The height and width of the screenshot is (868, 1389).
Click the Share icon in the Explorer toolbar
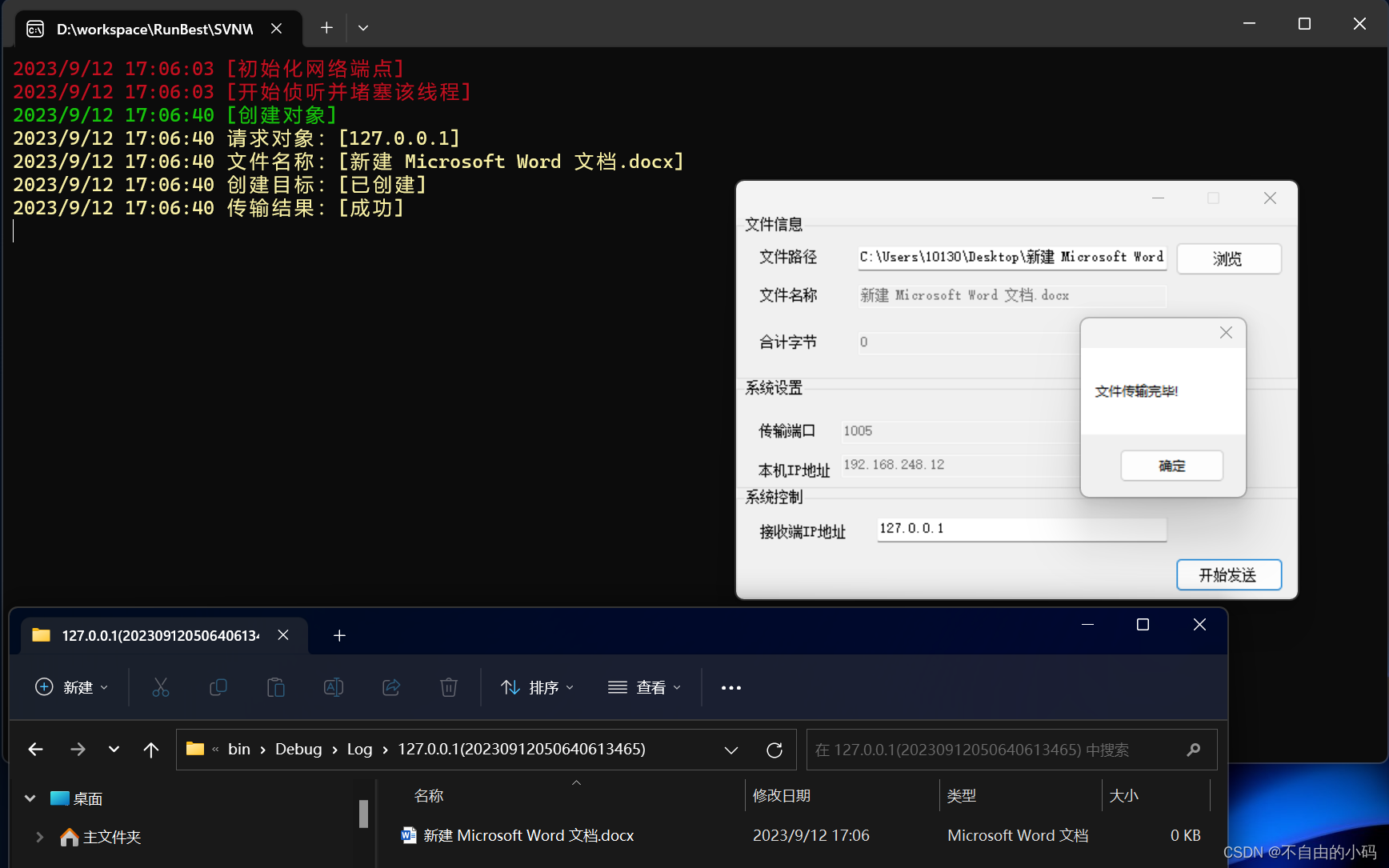[391, 687]
